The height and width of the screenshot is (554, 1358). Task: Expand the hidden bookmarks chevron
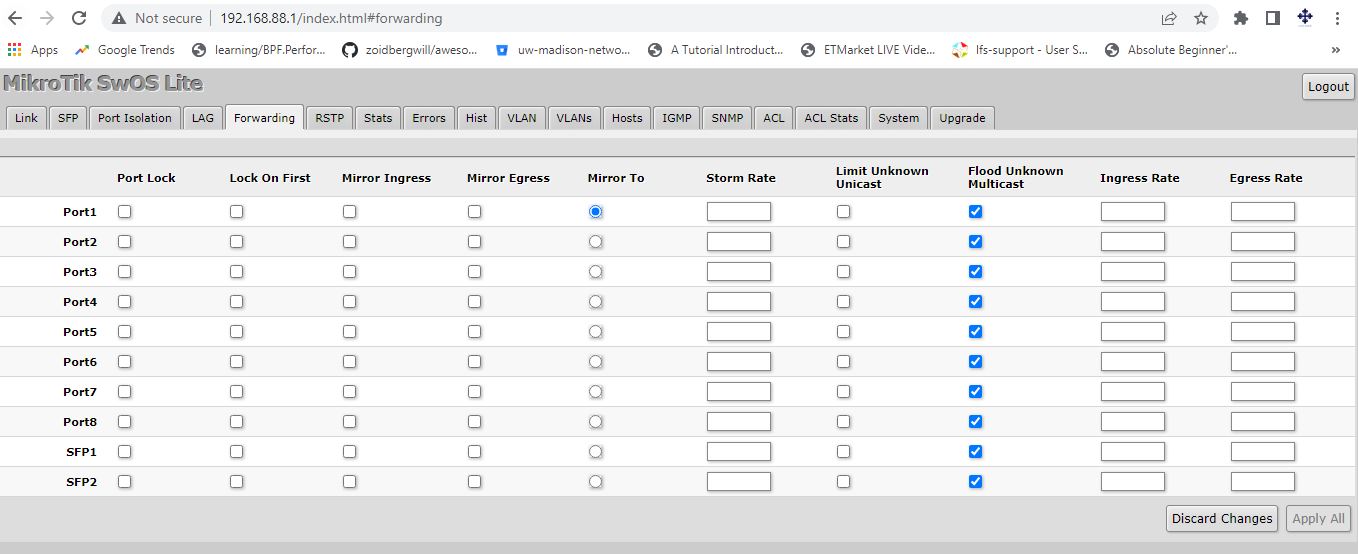[1336, 49]
